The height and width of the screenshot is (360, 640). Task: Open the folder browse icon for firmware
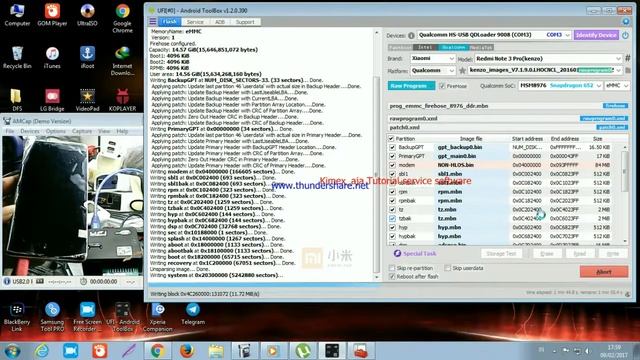point(628,71)
